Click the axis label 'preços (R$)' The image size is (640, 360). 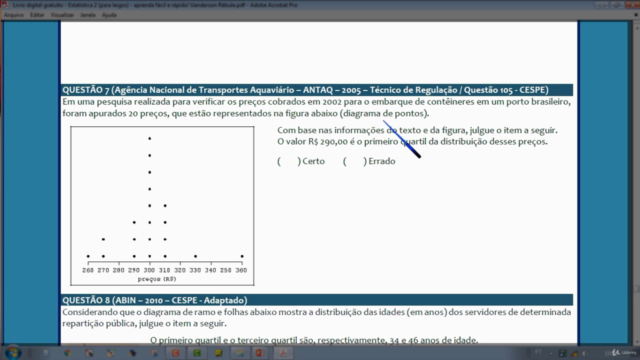tap(157, 279)
